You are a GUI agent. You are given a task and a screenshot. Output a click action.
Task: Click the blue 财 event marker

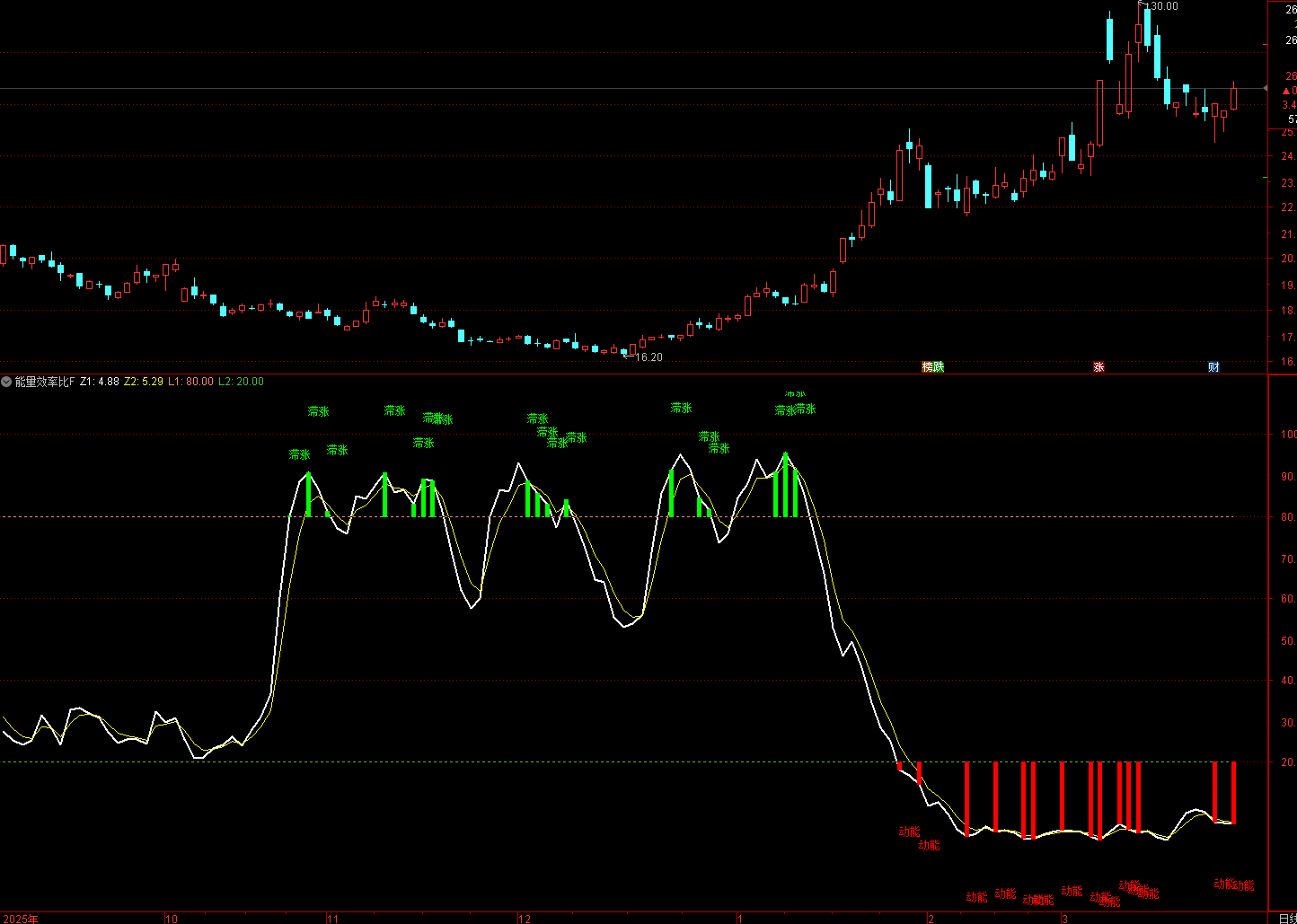tap(1213, 366)
